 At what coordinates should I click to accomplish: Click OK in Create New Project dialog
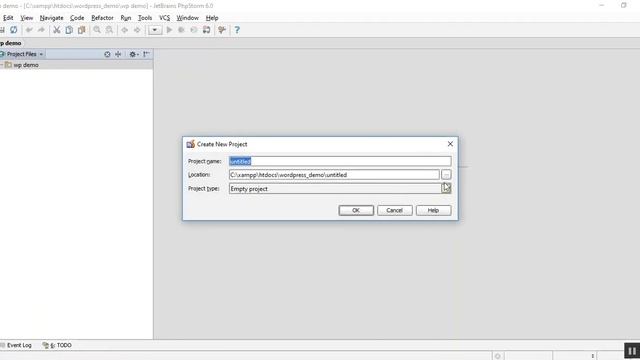356,210
